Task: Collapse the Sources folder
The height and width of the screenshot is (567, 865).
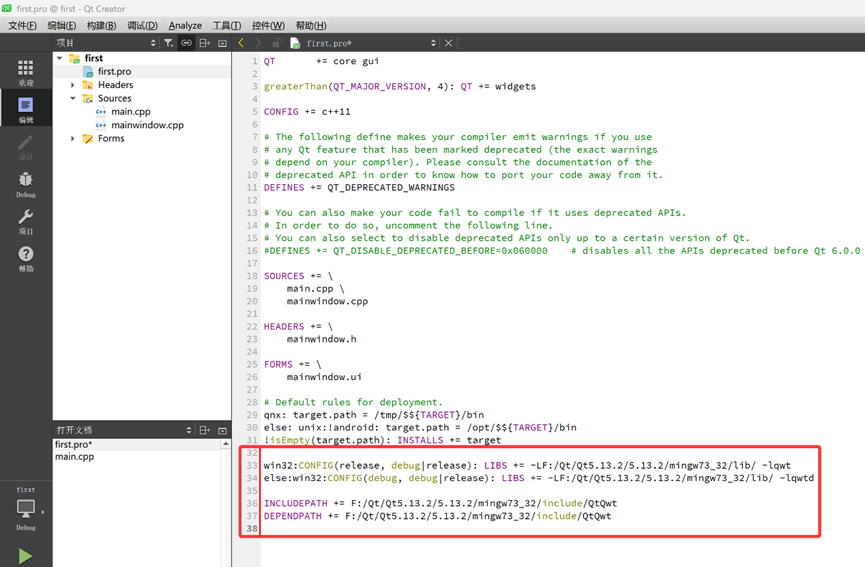Action: point(72,98)
